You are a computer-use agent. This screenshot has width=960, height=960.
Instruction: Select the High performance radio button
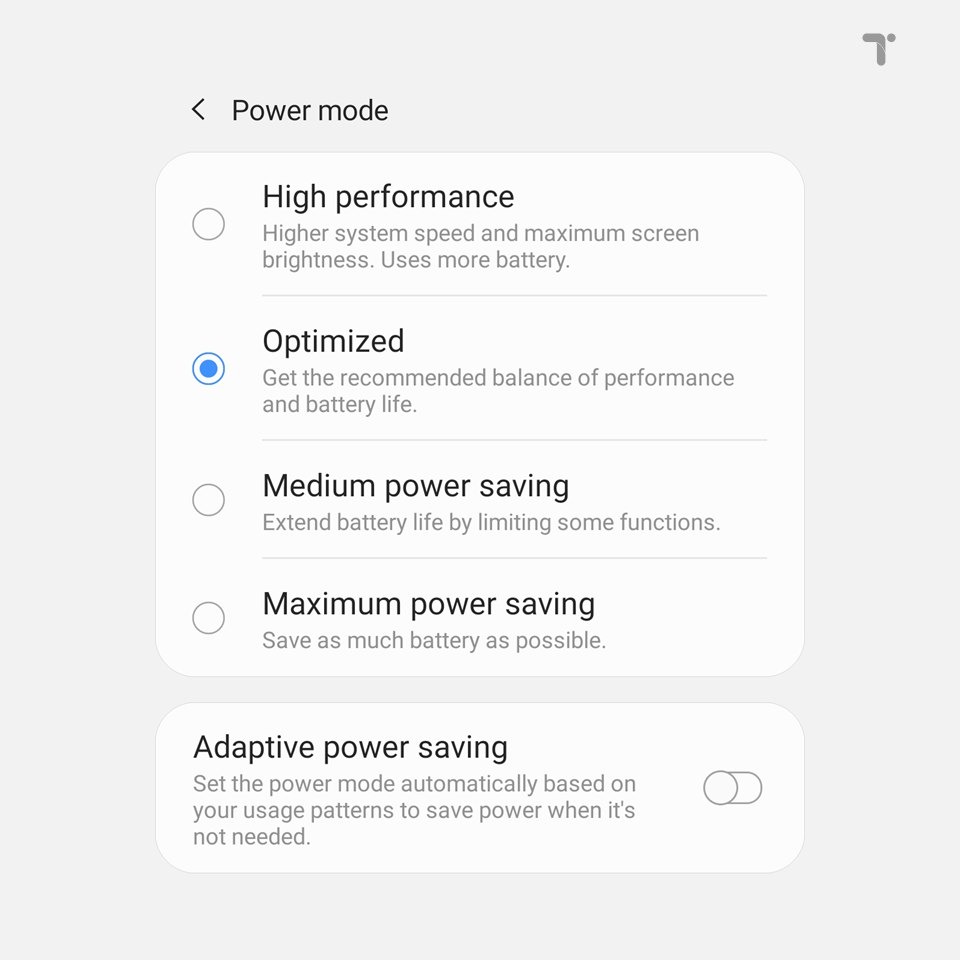208,224
